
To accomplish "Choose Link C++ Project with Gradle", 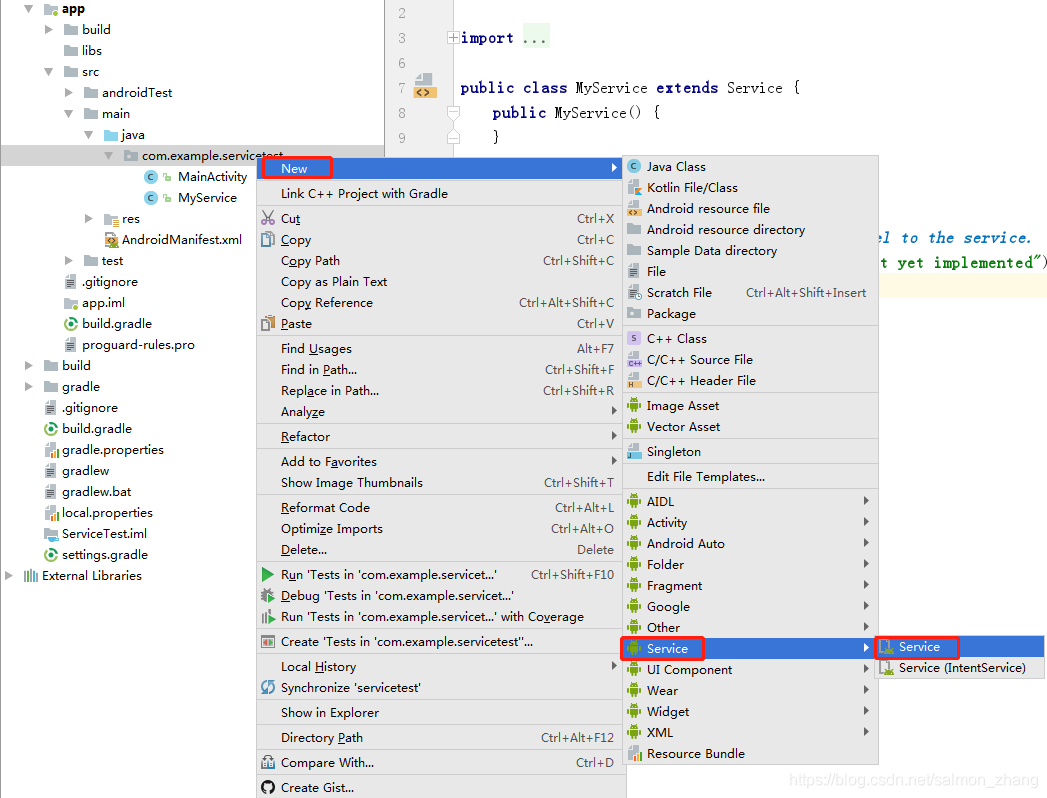I will tap(439, 194).
